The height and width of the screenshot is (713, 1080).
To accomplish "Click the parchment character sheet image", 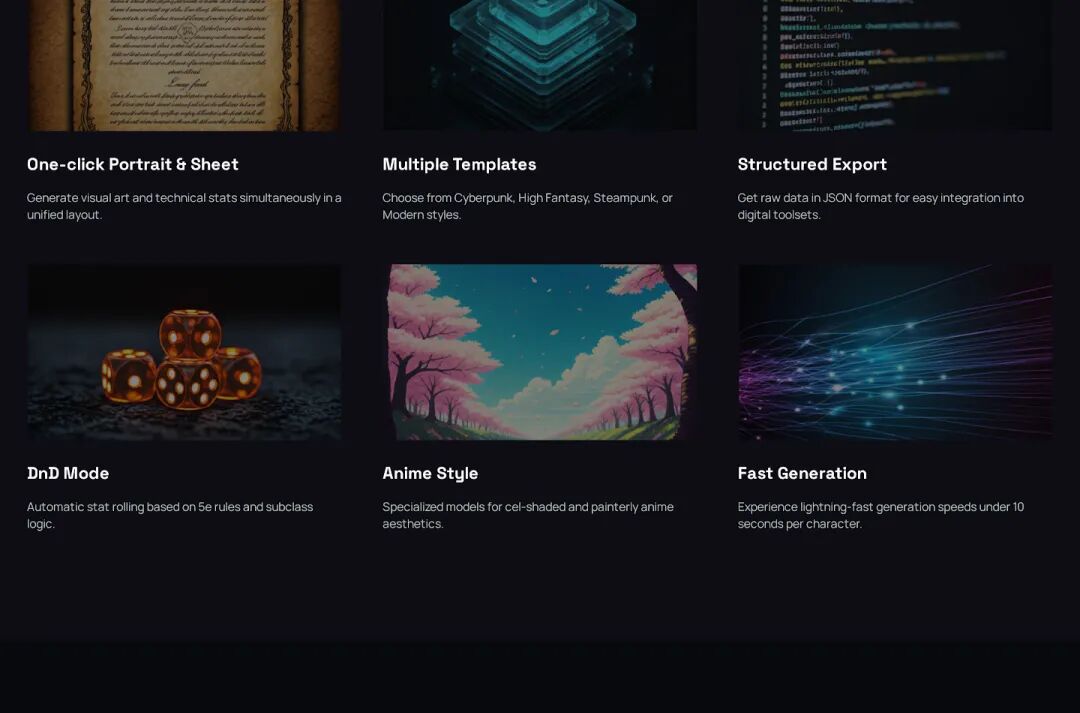I will (x=184, y=65).
